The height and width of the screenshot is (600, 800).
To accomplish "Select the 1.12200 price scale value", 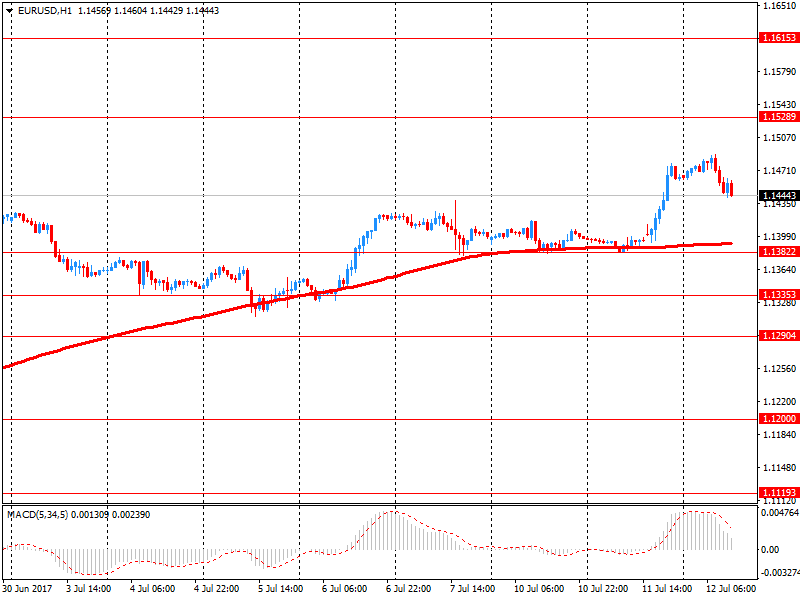I will [x=779, y=402].
